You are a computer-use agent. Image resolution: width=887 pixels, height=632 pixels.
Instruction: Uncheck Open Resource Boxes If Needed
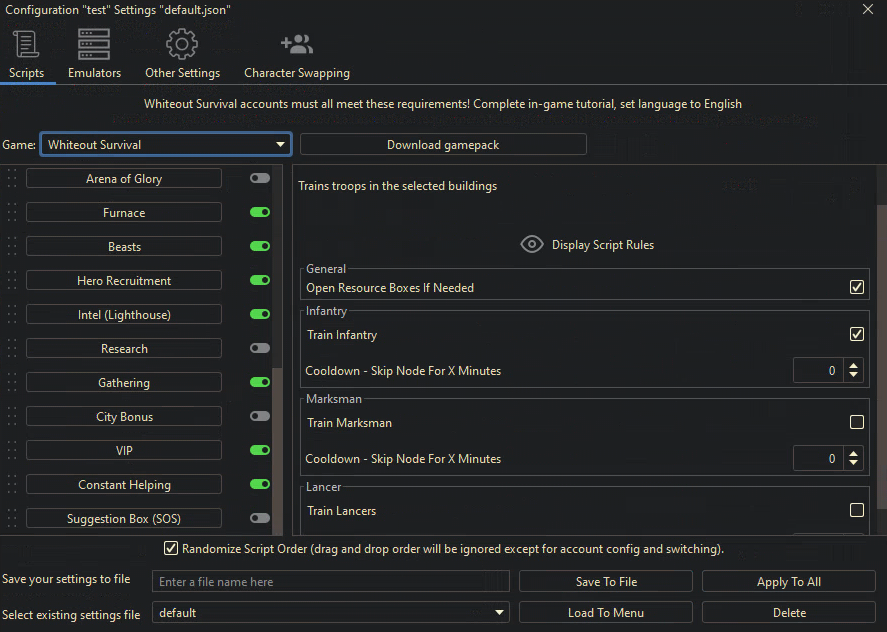coord(856,287)
